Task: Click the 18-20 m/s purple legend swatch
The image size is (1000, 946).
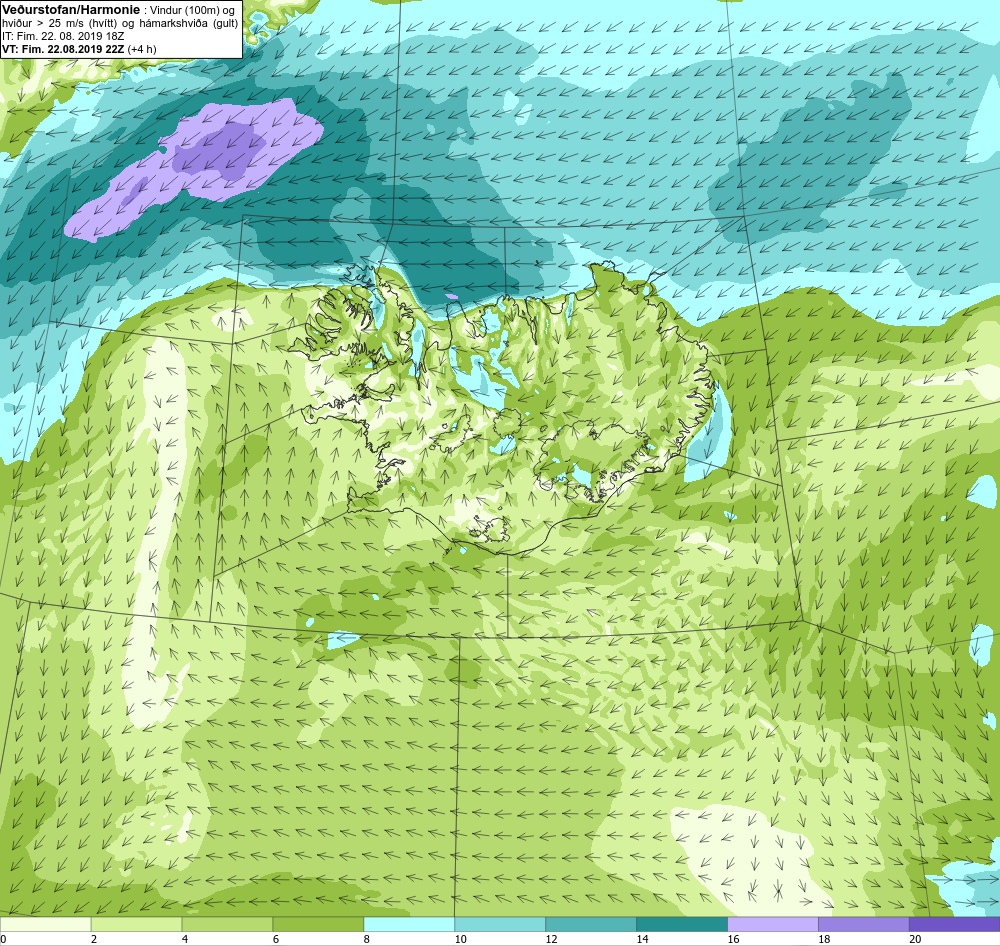Action: click(x=863, y=924)
